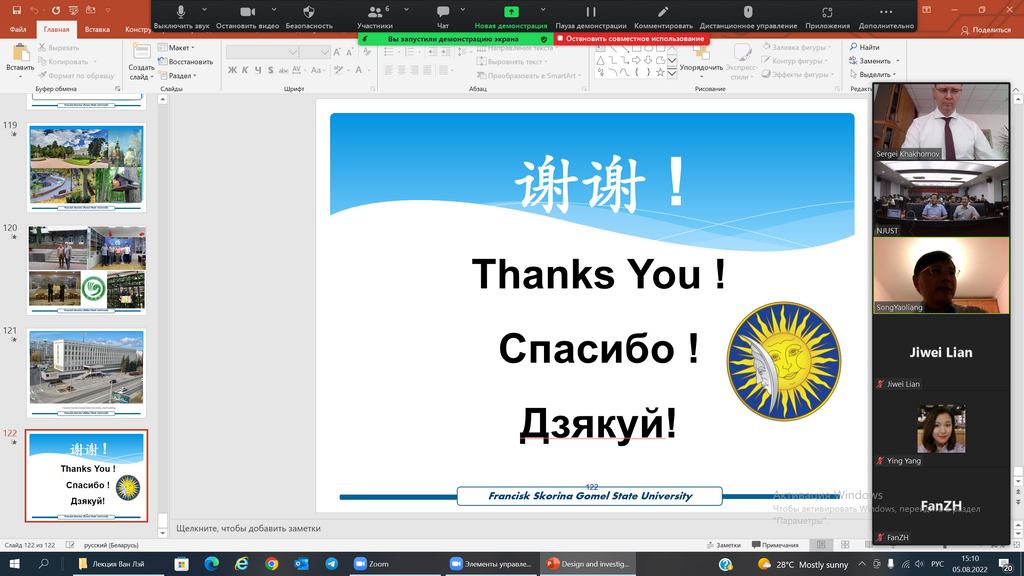The height and width of the screenshot is (576, 1024).
Task: Mute the microphone in Zoom toolbar
Action: pos(181,16)
